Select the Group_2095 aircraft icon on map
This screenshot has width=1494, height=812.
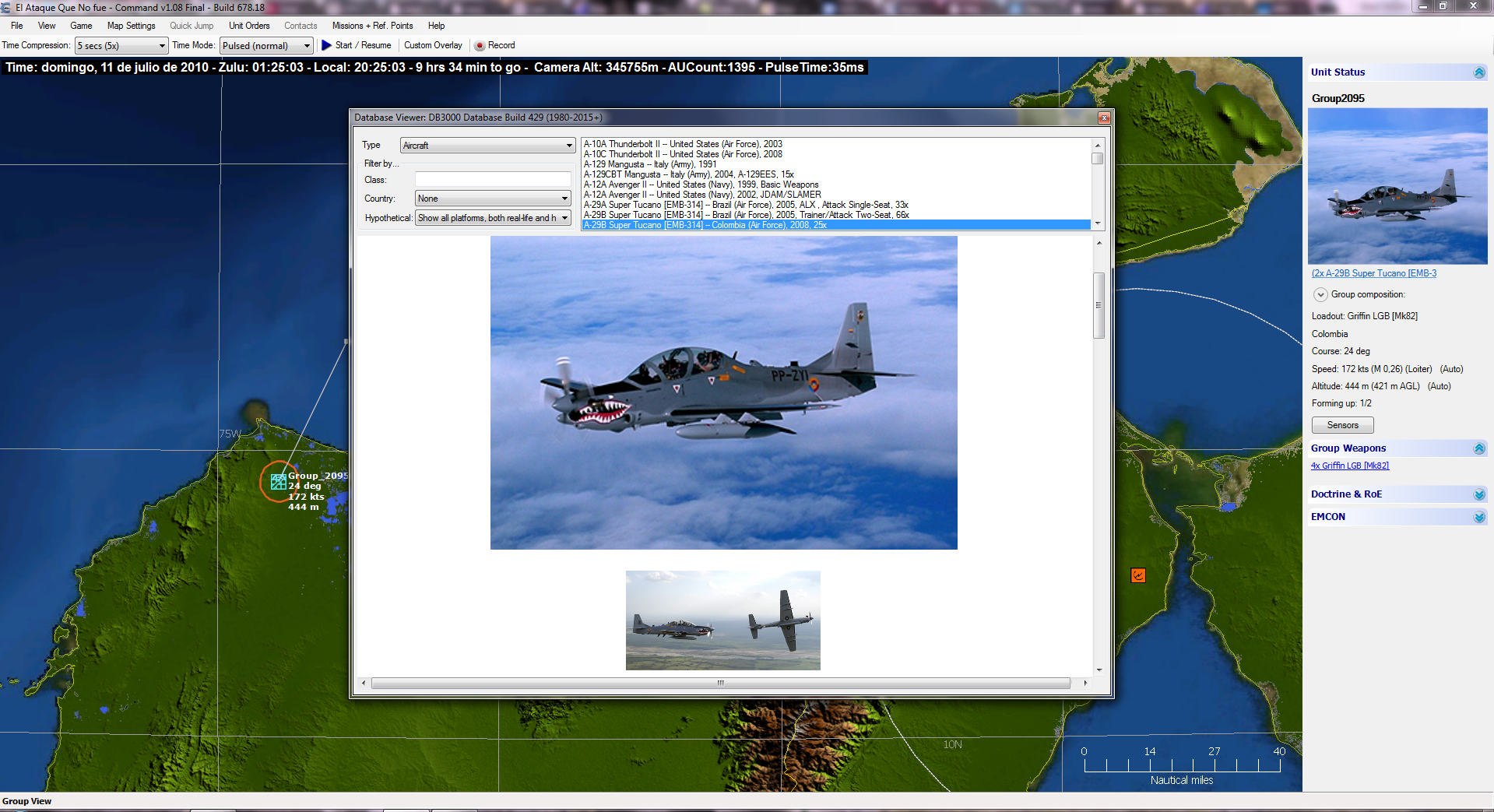click(x=278, y=482)
